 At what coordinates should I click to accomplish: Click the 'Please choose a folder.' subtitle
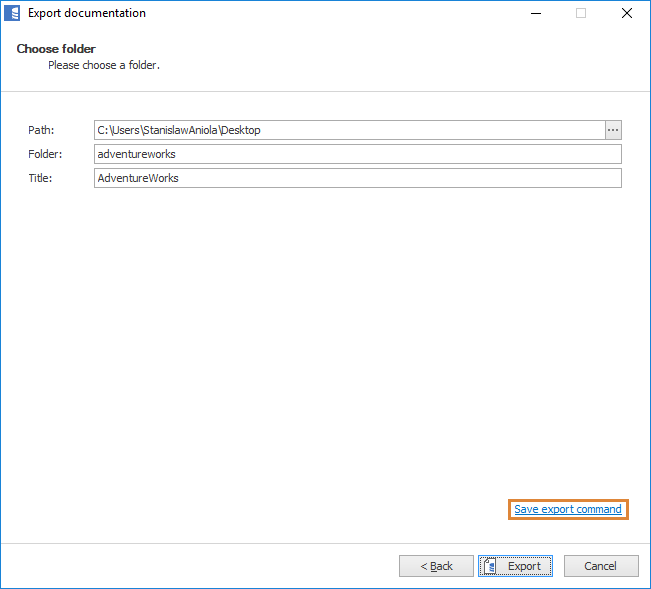tap(104, 65)
